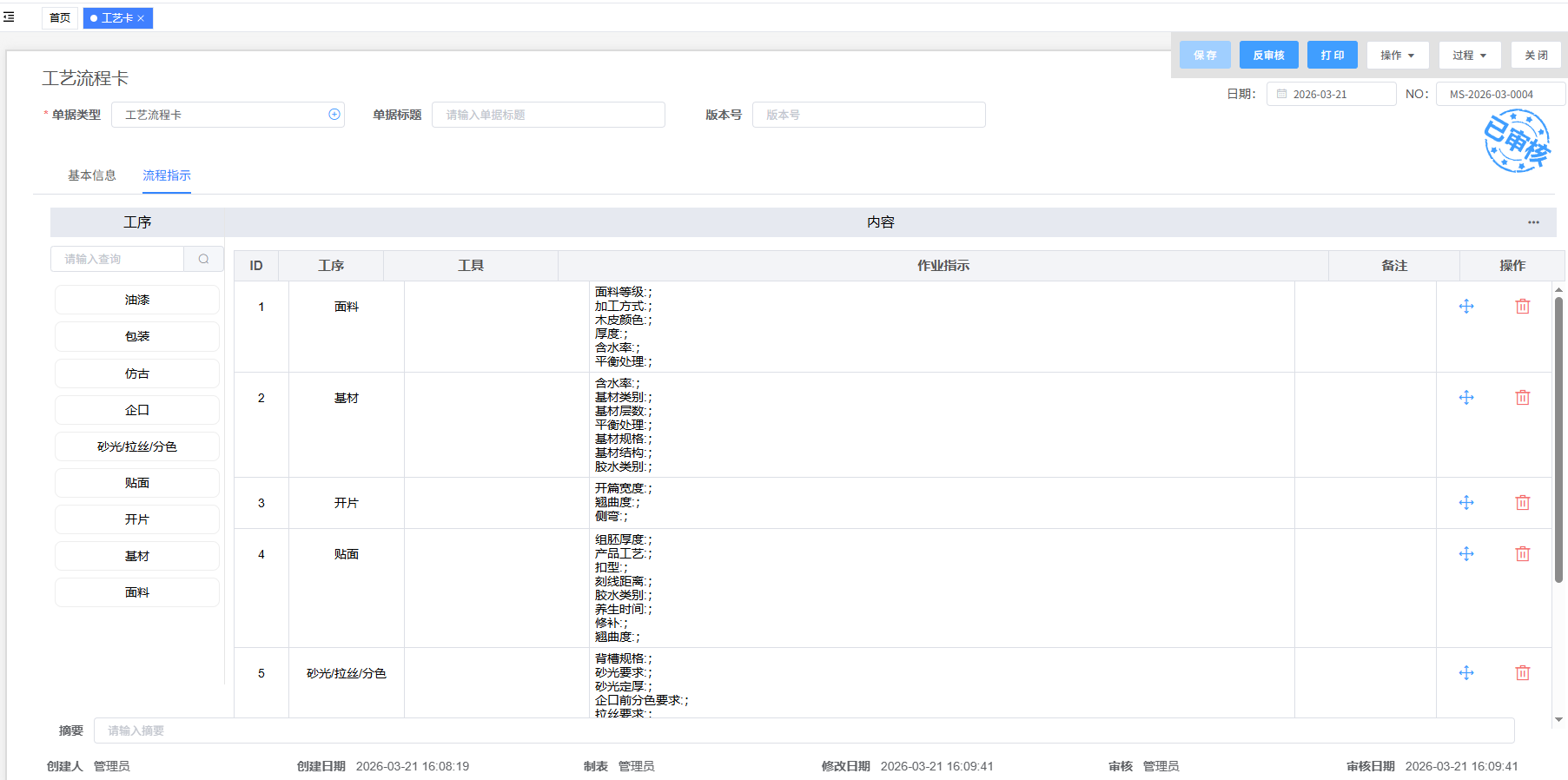Select 油漆 from the process list
The image size is (1568, 780).
tap(137, 300)
